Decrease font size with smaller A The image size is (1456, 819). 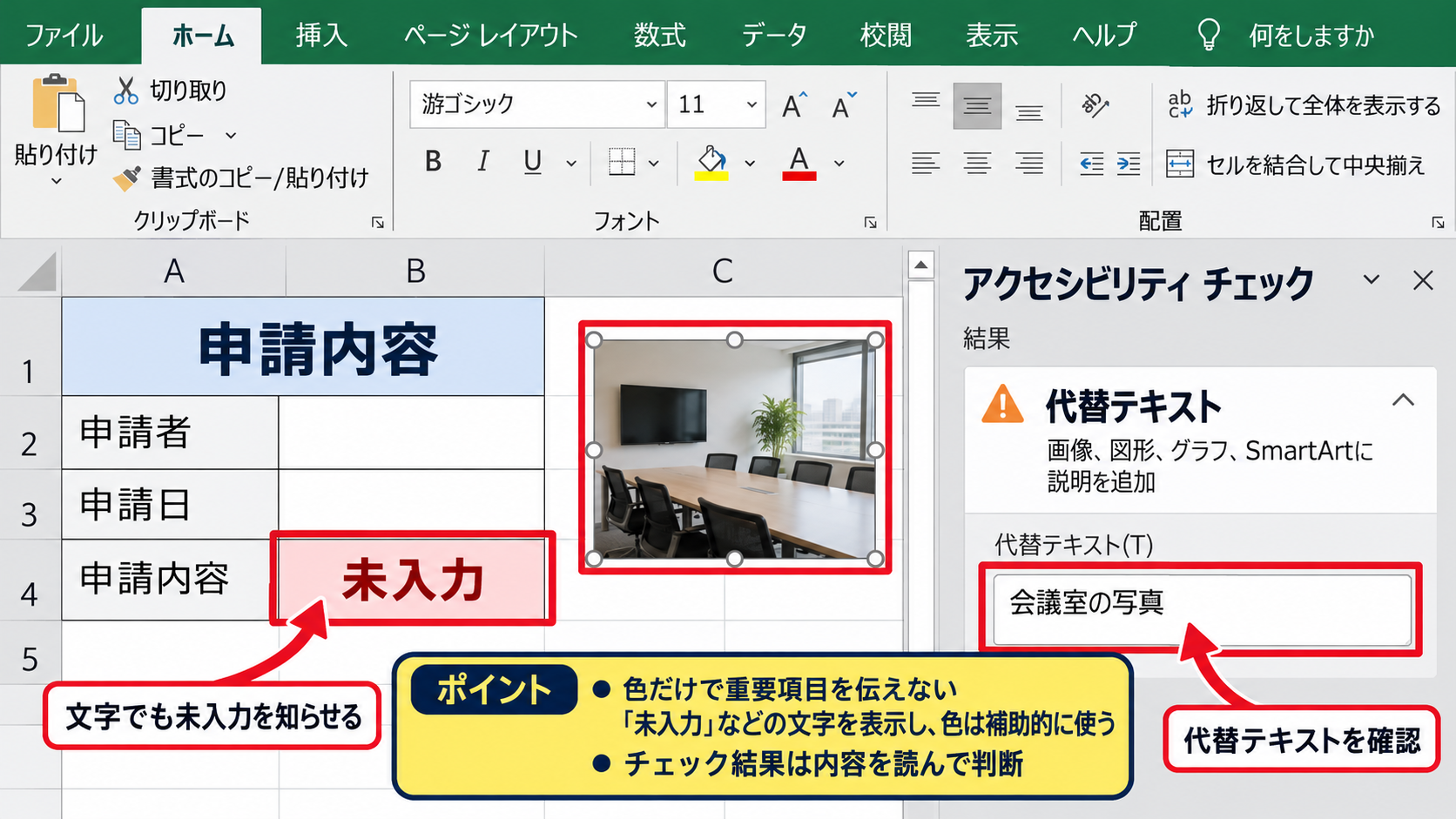tap(844, 105)
